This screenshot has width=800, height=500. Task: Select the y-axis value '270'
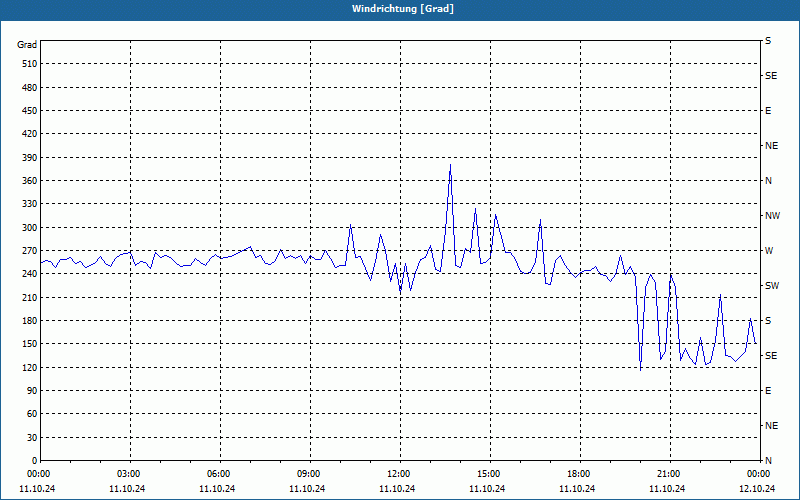click(x=30, y=251)
